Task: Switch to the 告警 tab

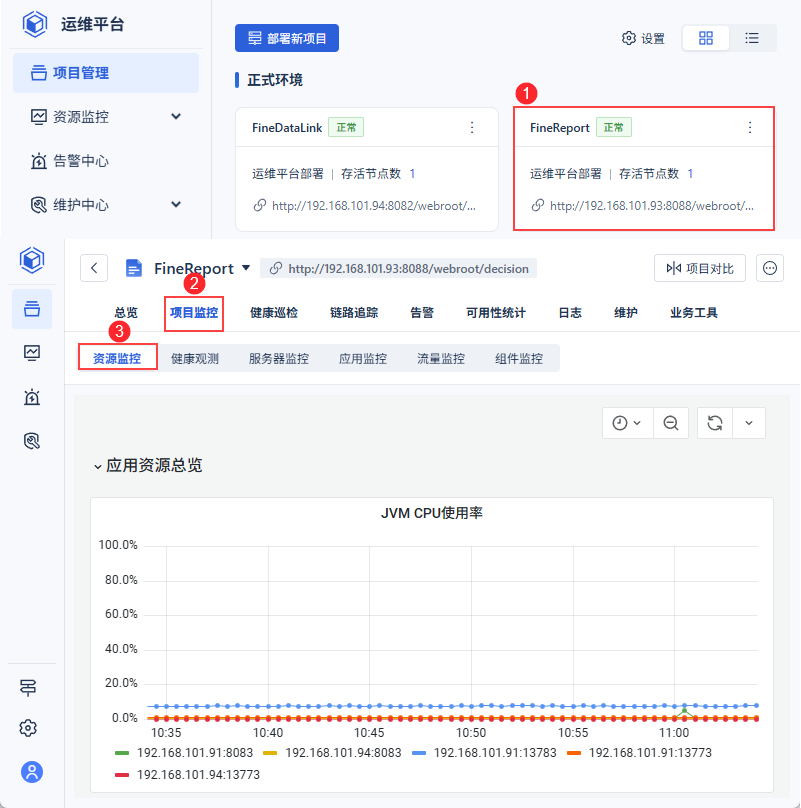Action: pyautogui.click(x=422, y=313)
